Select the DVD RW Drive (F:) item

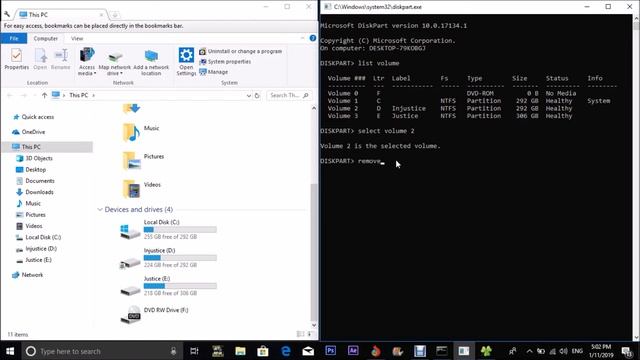155,315
